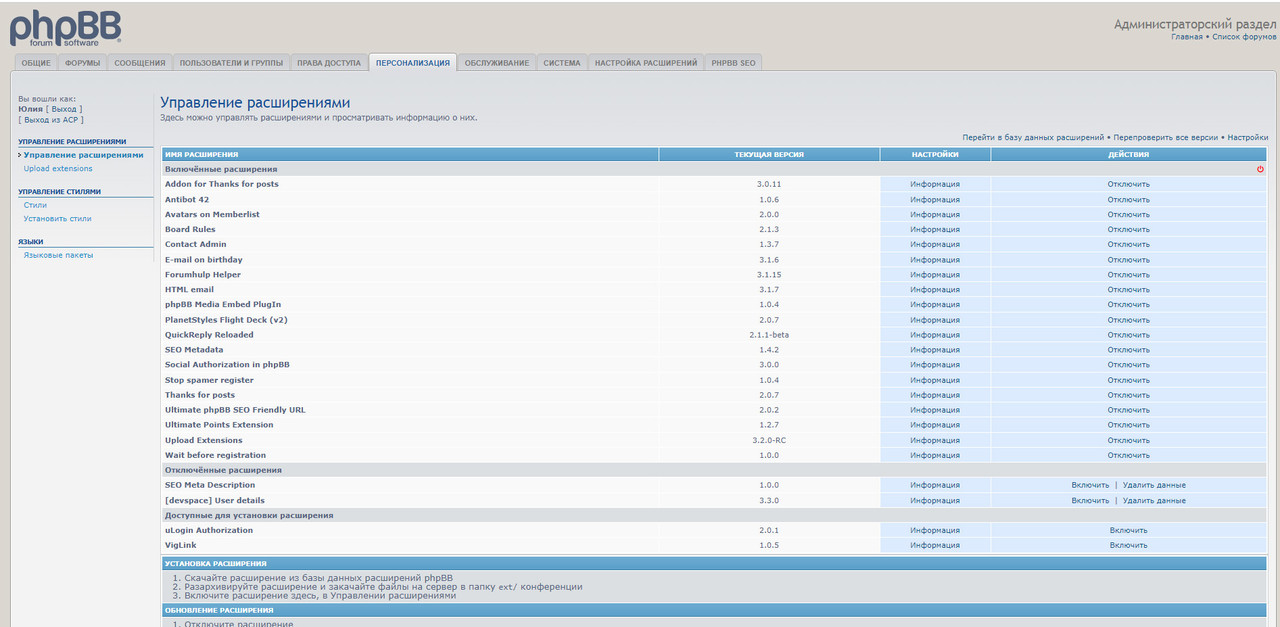
Task: Click Удалить данные for SEO Meta Description
Action: (1154, 485)
